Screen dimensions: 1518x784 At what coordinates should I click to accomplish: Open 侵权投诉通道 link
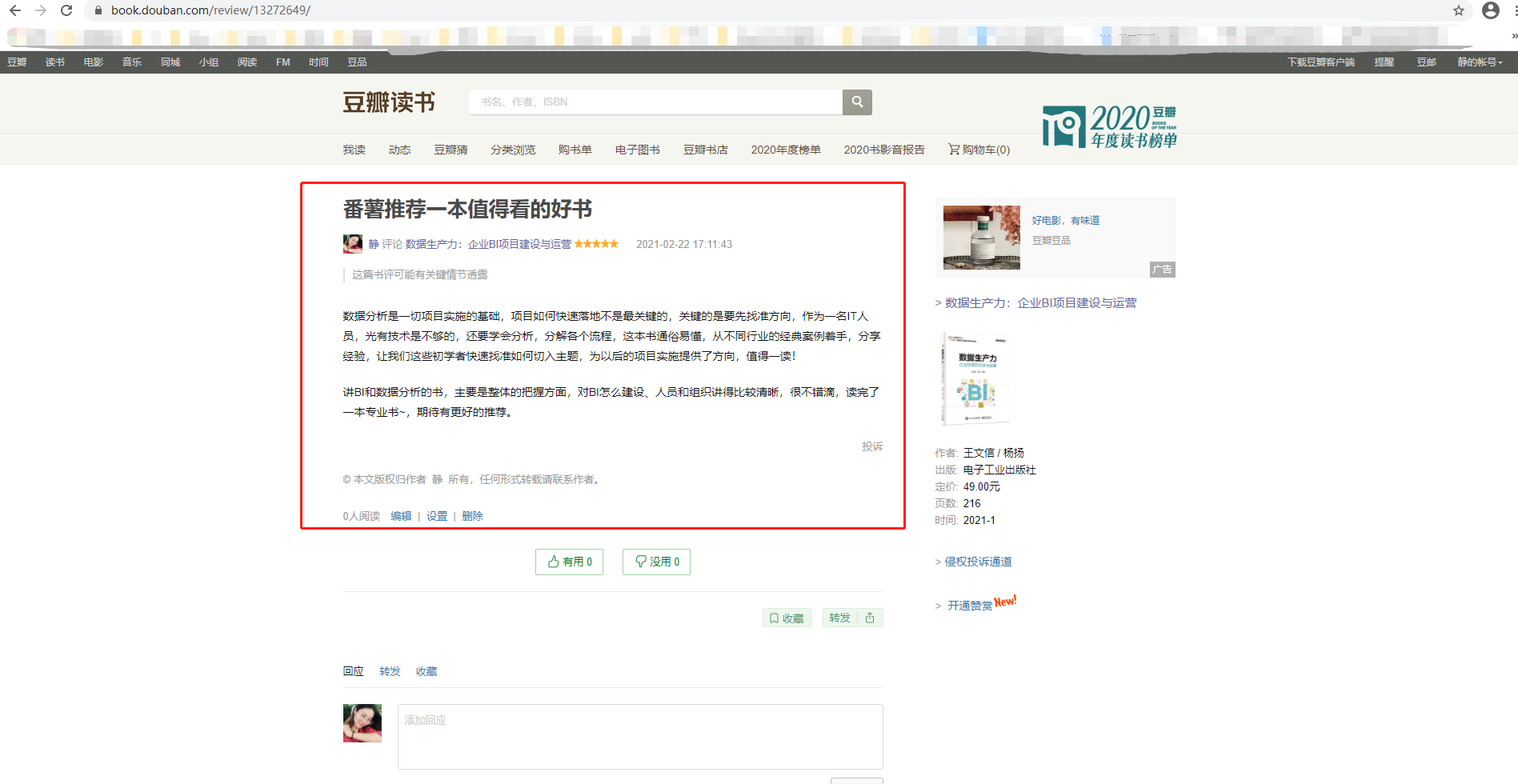click(x=978, y=562)
